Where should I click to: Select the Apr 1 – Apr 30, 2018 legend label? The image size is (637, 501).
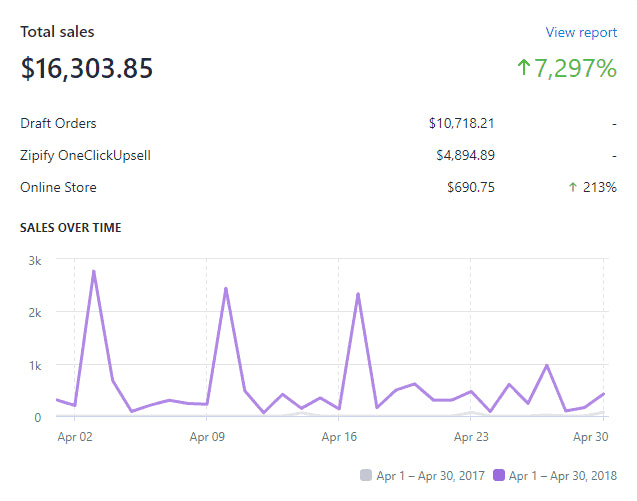click(x=563, y=476)
